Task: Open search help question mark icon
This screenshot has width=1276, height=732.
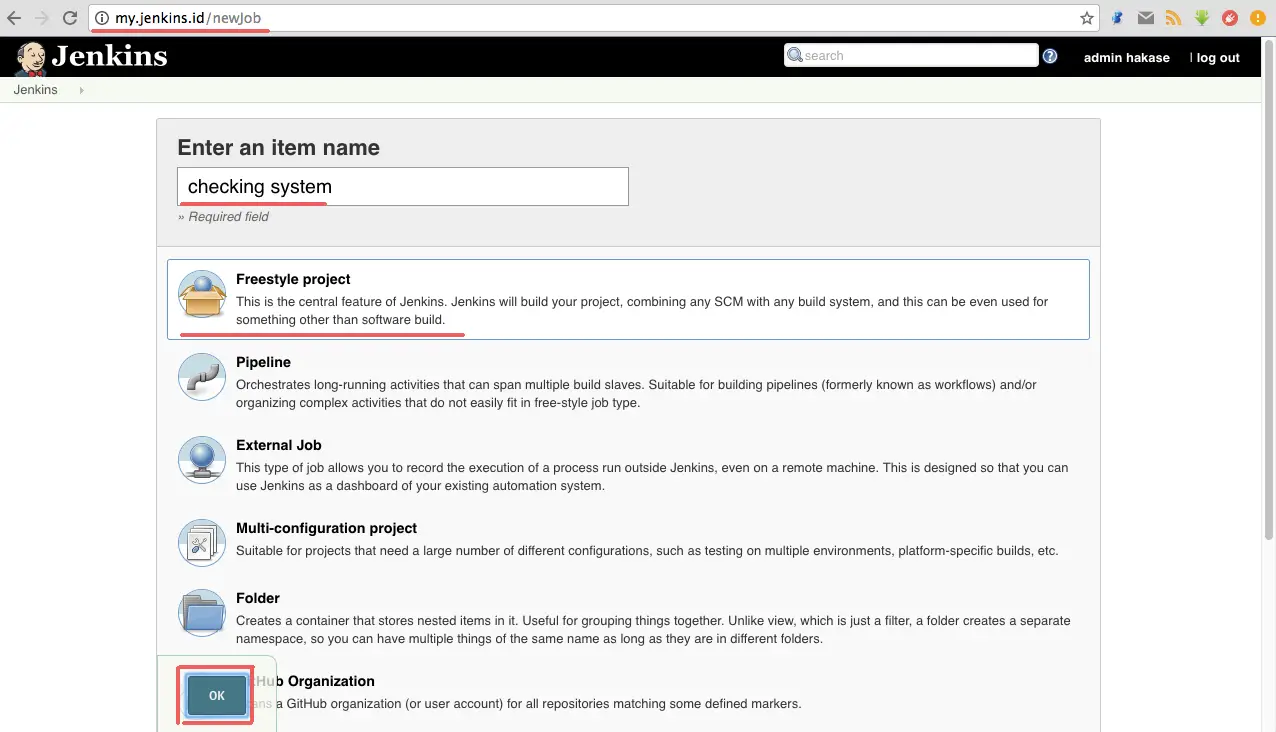Action: pos(1050,56)
